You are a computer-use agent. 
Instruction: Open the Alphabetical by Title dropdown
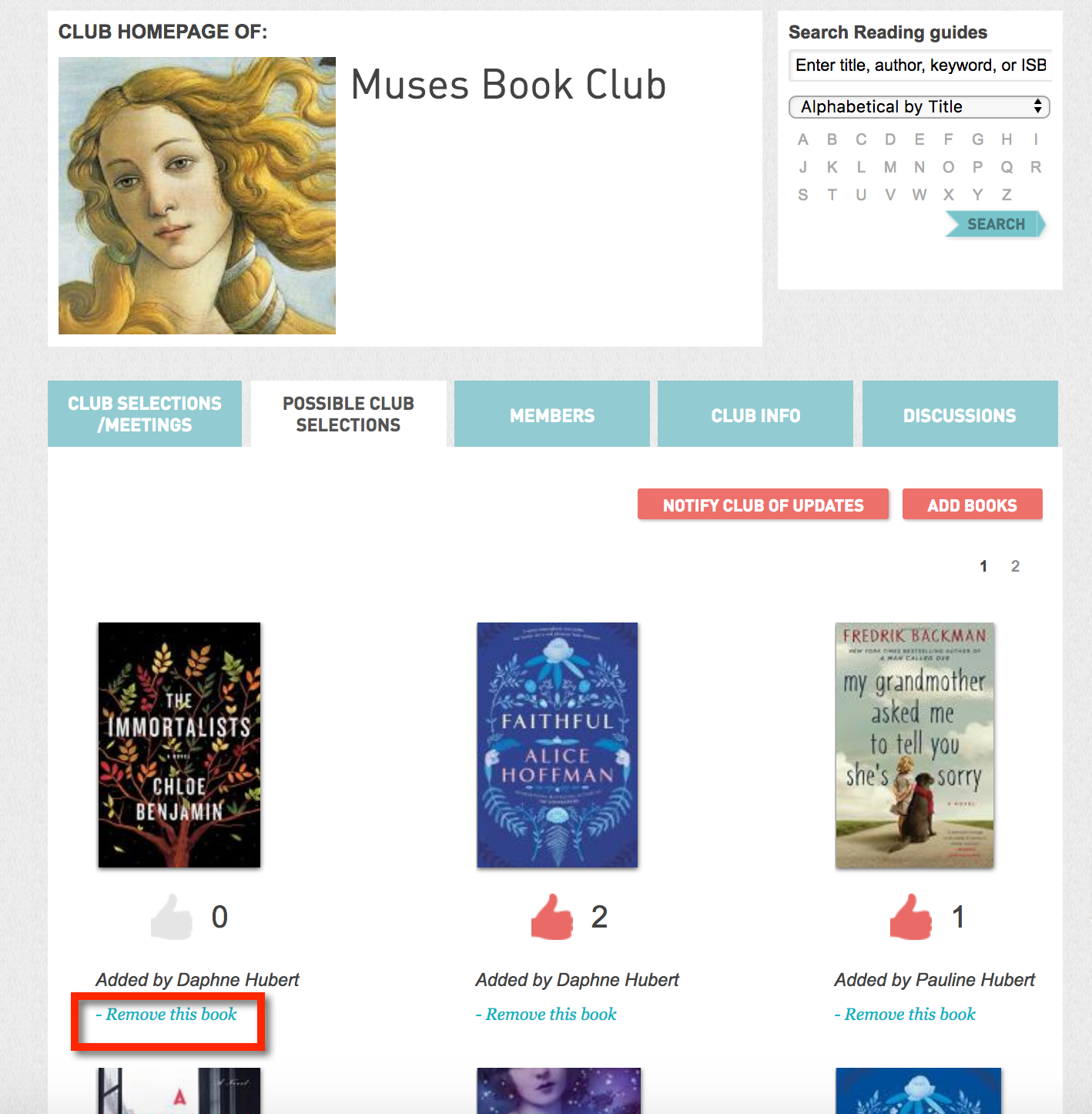919,106
